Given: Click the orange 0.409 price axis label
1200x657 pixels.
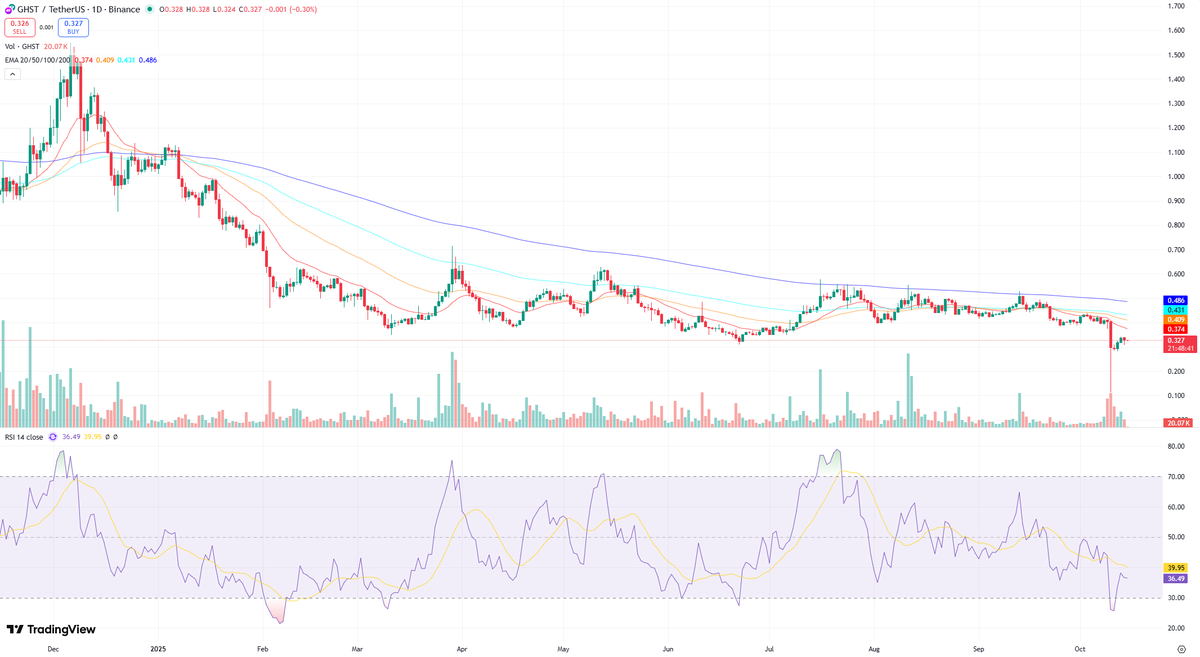Looking at the screenshot, I should pyautogui.click(x=1176, y=319).
